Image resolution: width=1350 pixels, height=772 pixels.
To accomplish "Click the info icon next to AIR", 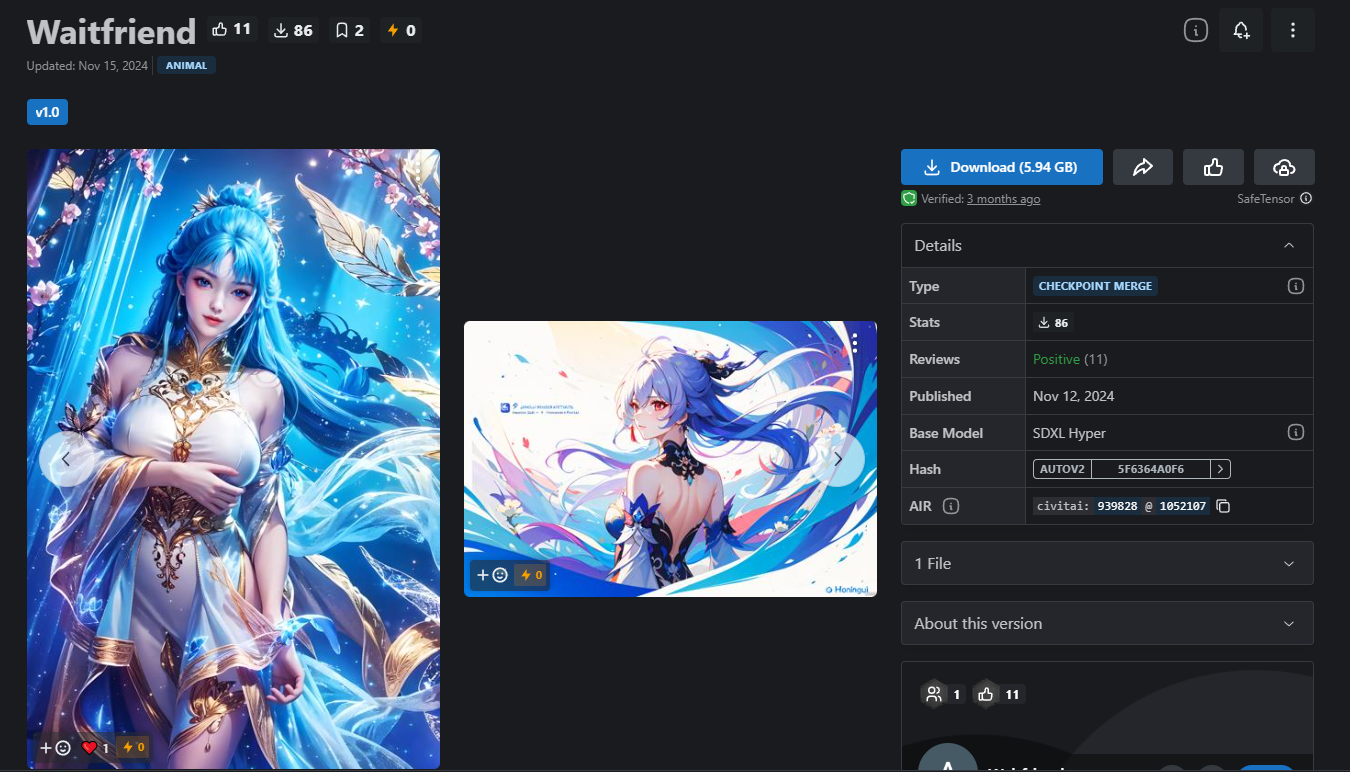I will [x=951, y=506].
